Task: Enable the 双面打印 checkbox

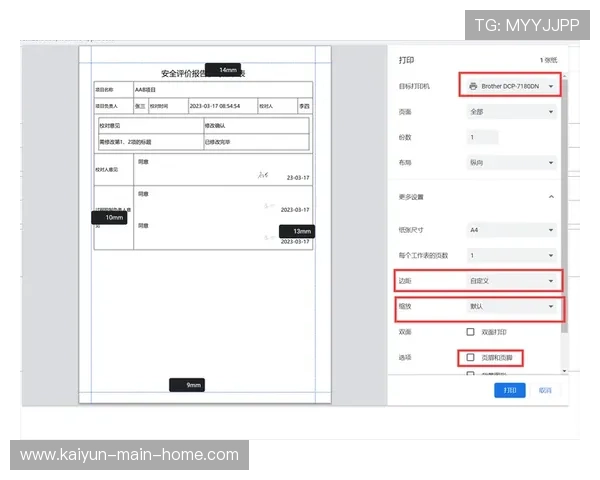Action: tap(471, 331)
